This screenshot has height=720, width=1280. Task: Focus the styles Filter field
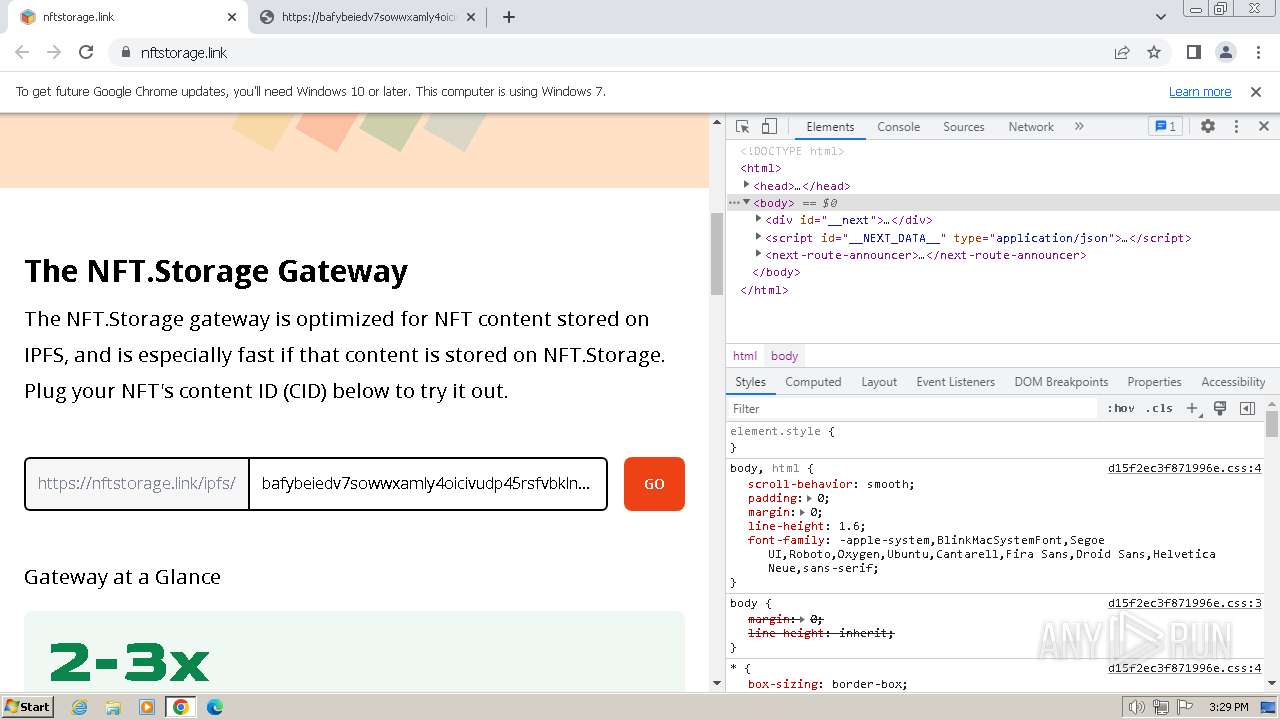click(912, 408)
